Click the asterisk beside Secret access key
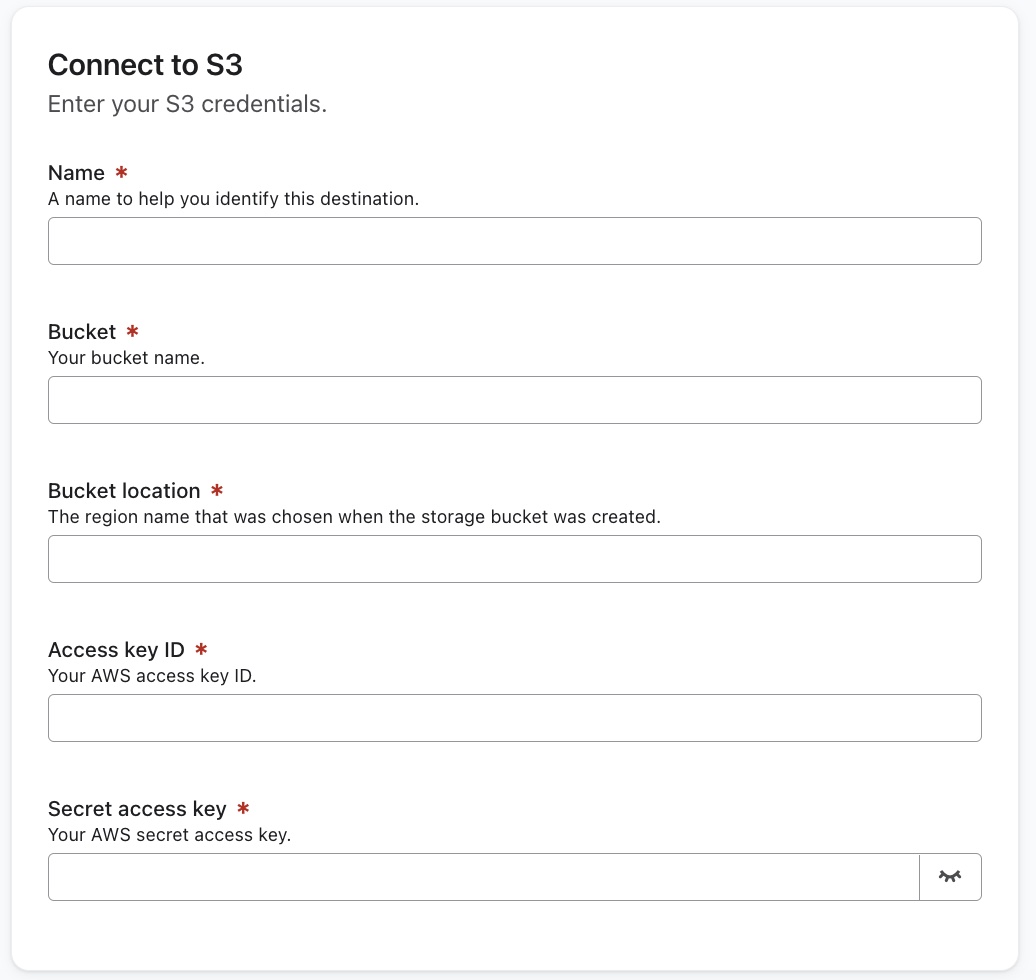This screenshot has width=1036, height=980. [x=242, y=808]
